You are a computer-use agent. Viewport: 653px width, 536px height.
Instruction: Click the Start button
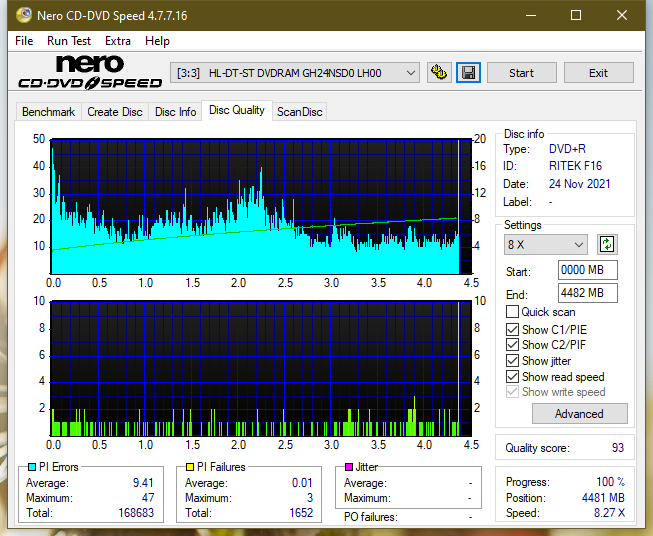click(x=521, y=73)
